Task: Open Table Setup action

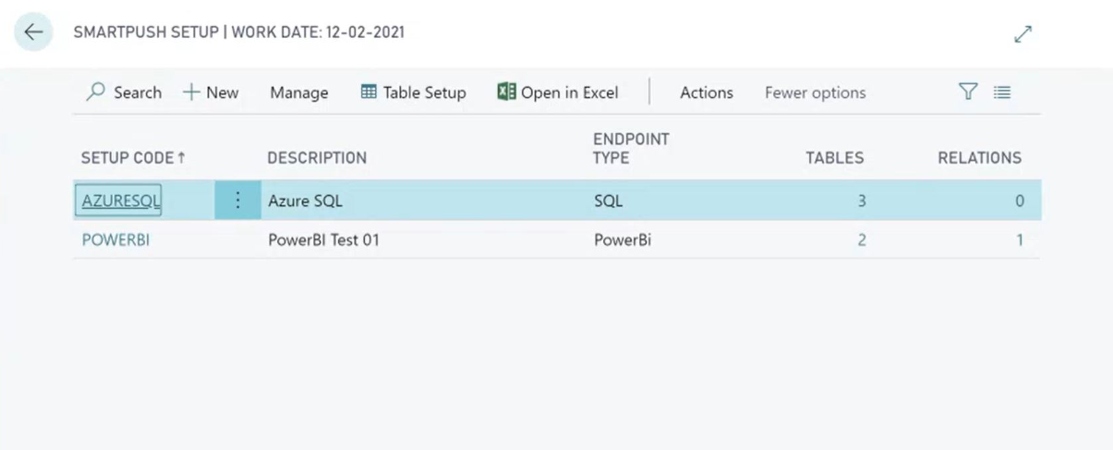Action: pos(413,92)
